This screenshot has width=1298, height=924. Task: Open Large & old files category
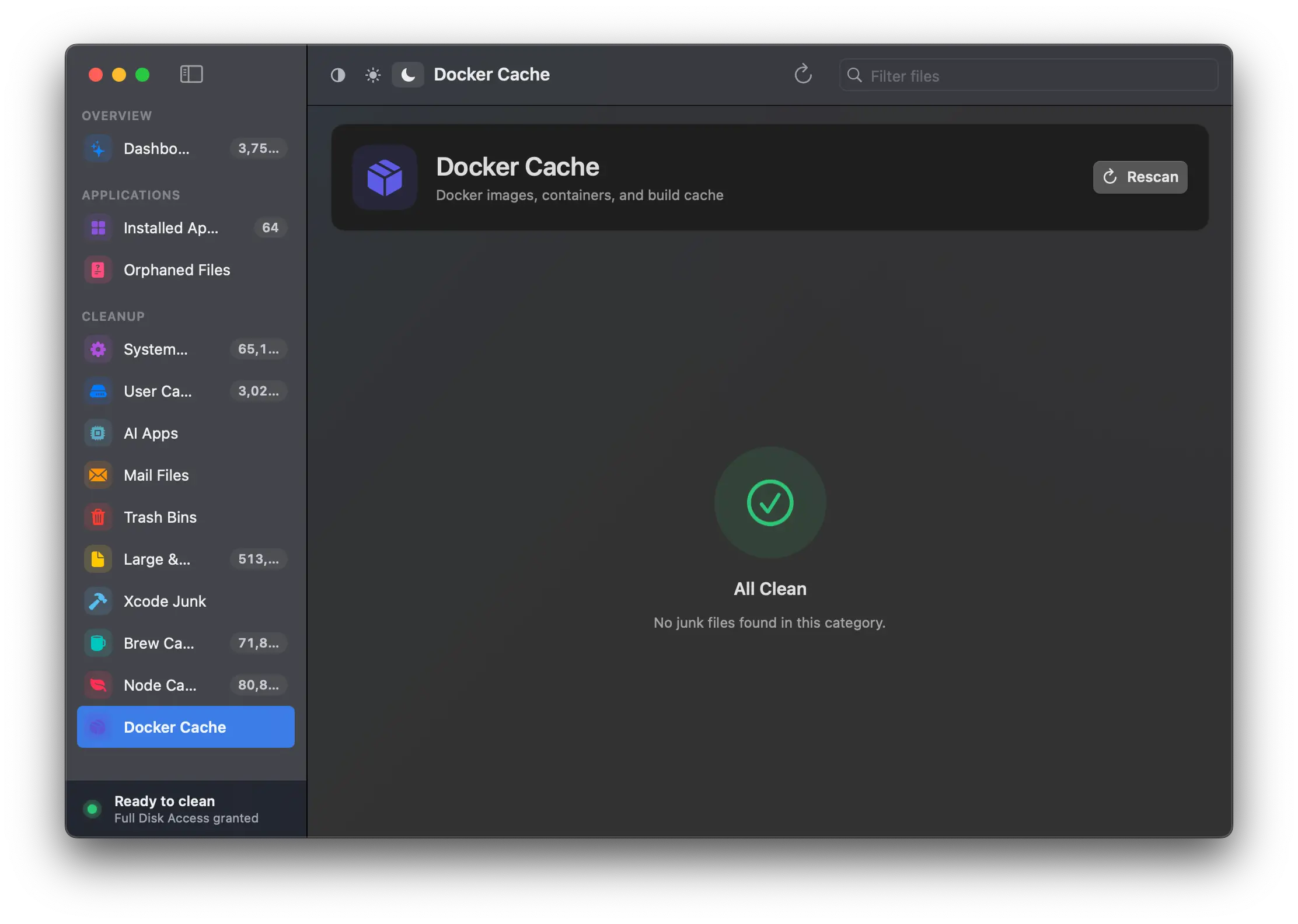click(186, 559)
